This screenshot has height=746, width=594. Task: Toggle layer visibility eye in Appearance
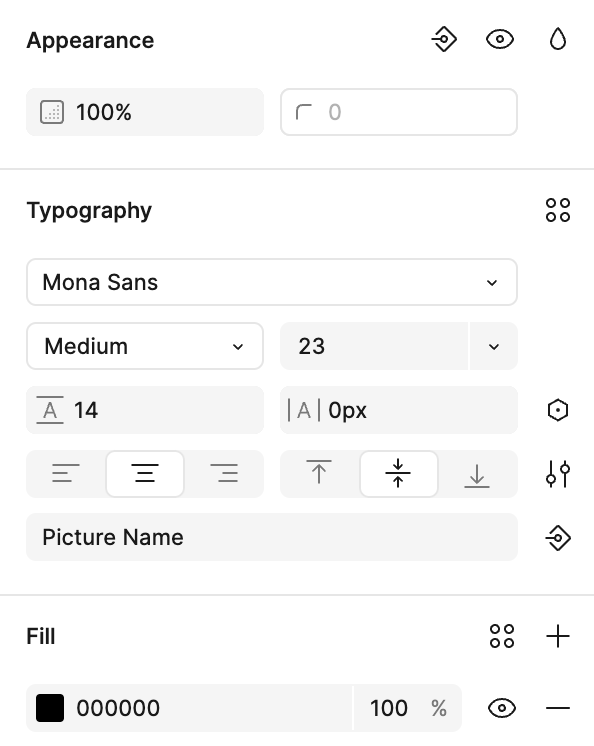pos(500,39)
